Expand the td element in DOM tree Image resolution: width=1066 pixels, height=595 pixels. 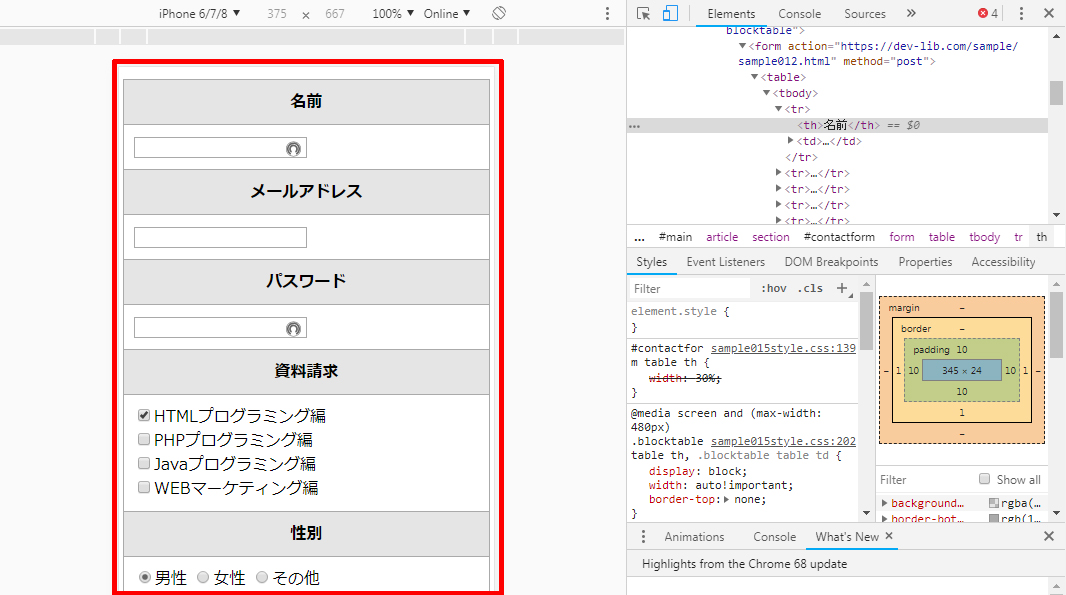(x=791, y=141)
